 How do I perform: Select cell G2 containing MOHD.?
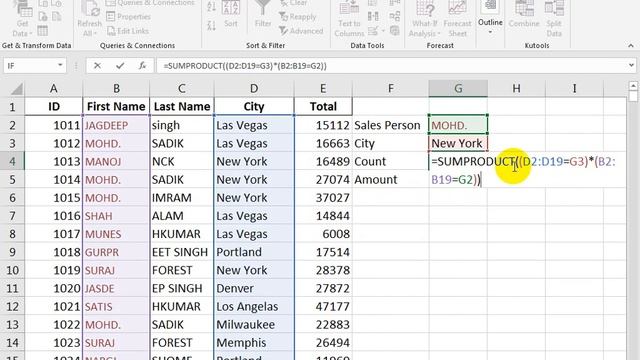click(458, 125)
